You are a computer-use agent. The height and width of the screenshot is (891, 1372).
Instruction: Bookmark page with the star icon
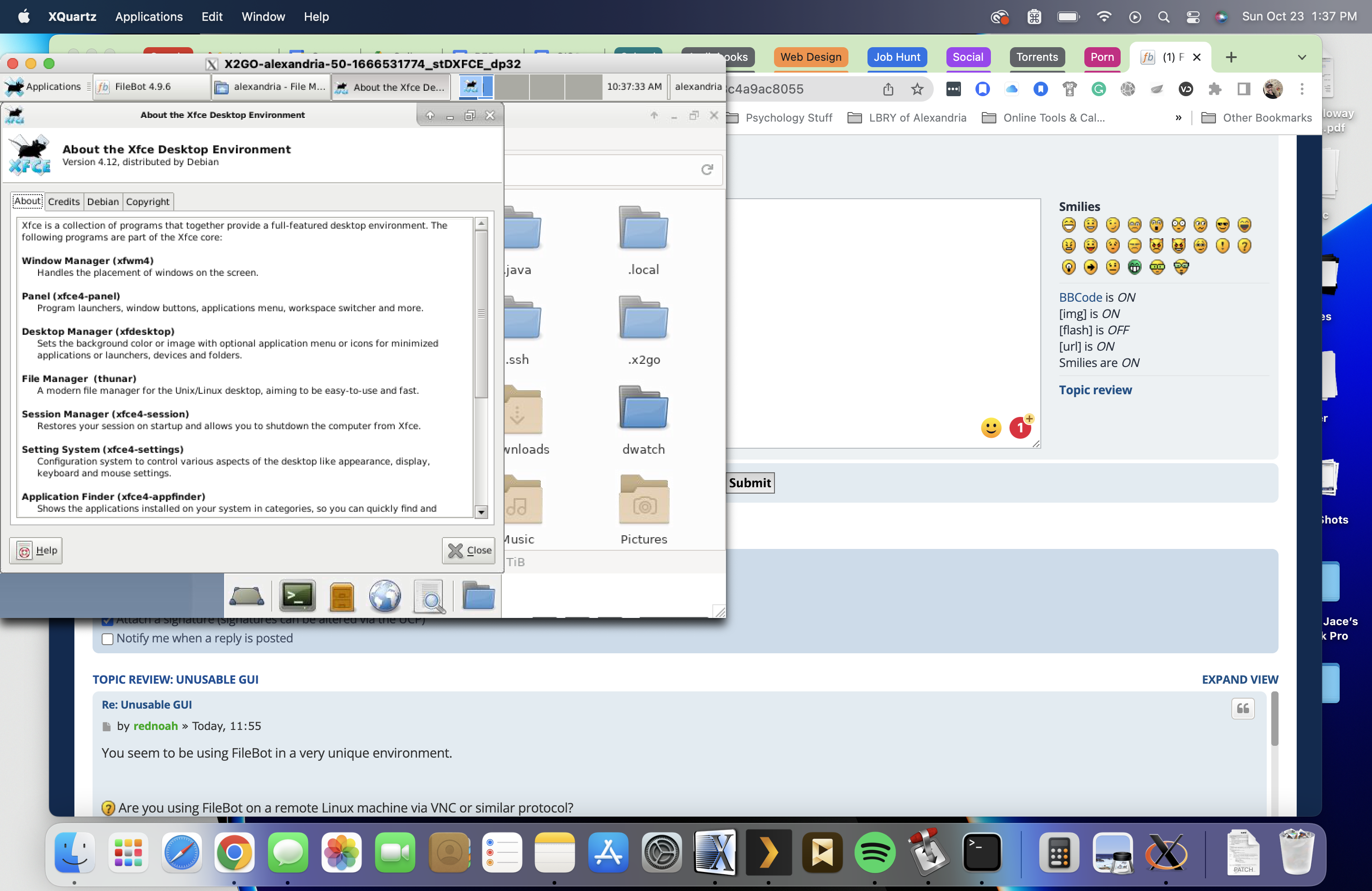917,89
